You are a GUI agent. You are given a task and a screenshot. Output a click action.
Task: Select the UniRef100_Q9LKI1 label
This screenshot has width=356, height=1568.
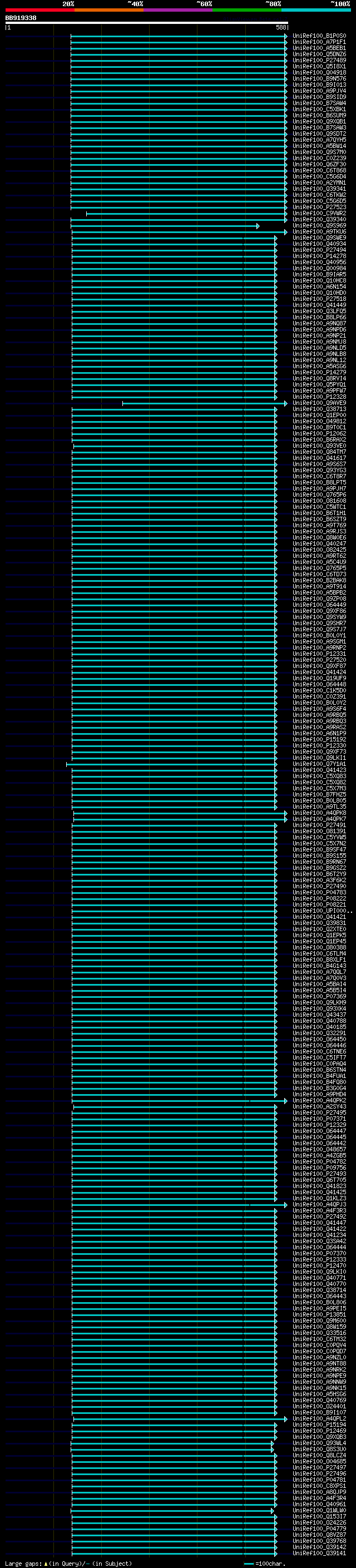tap(319, 758)
